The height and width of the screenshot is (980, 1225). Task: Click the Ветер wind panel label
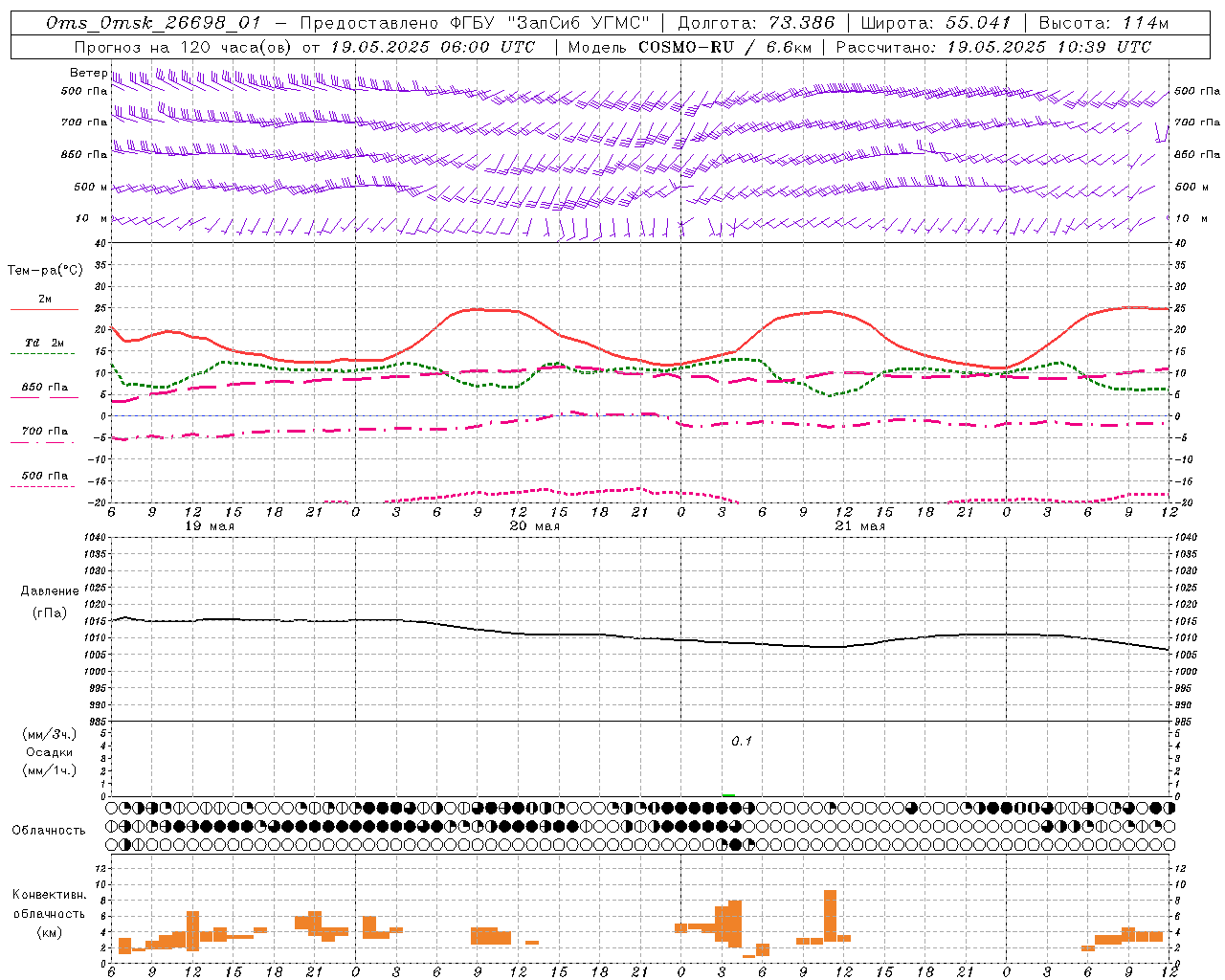coord(88,73)
